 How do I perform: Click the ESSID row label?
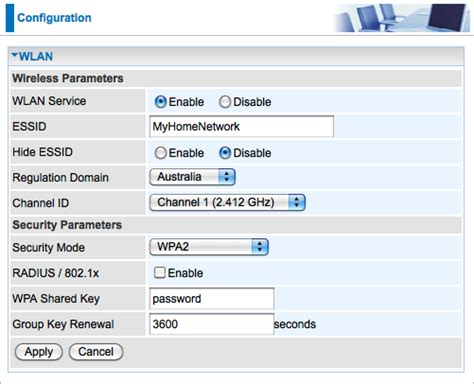tap(29, 127)
